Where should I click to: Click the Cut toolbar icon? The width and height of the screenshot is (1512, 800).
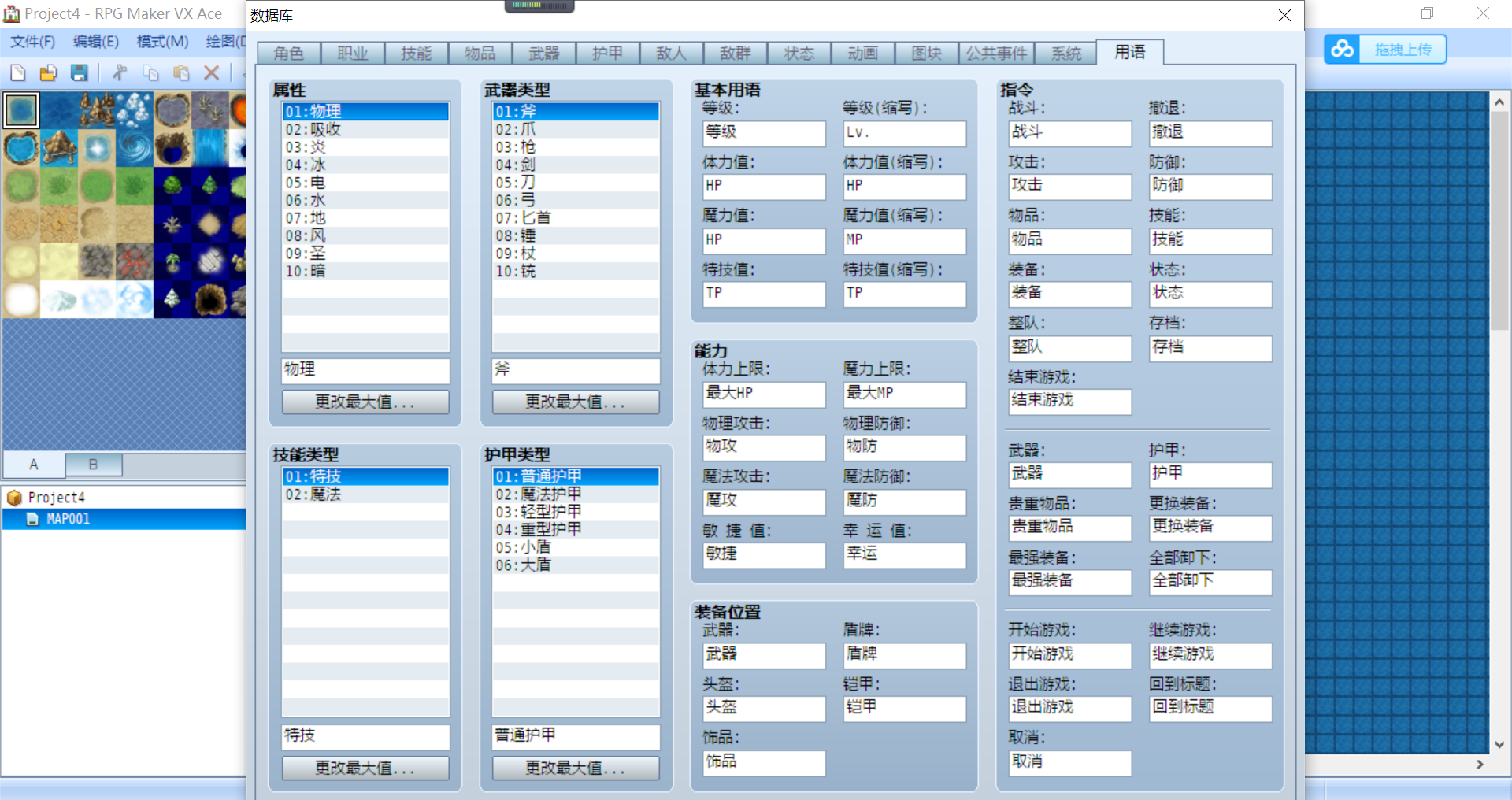(x=120, y=73)
